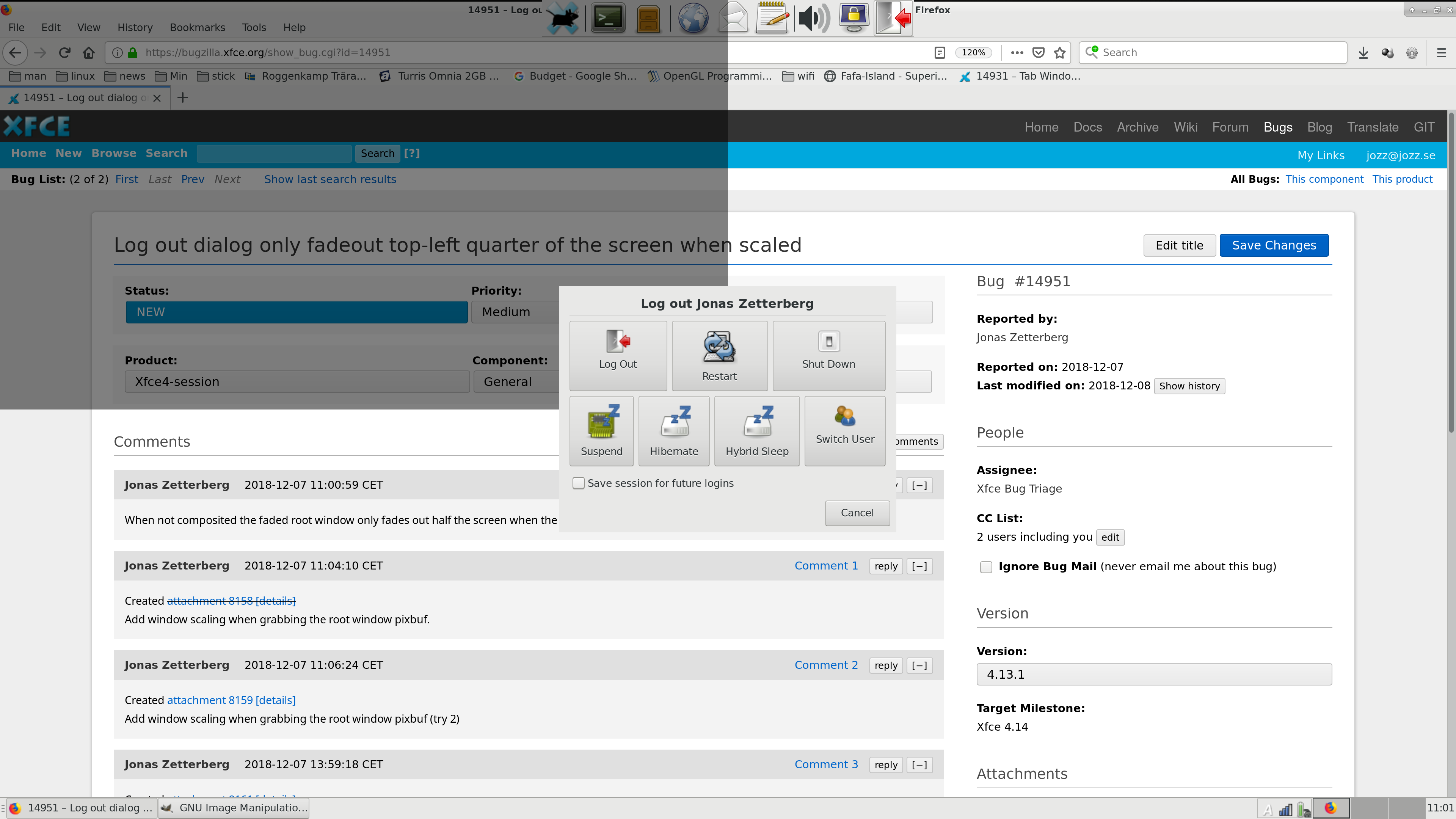The image size is (1456, 819).
Task: Open the Bookmarks menu
Action: click(197, 27)
